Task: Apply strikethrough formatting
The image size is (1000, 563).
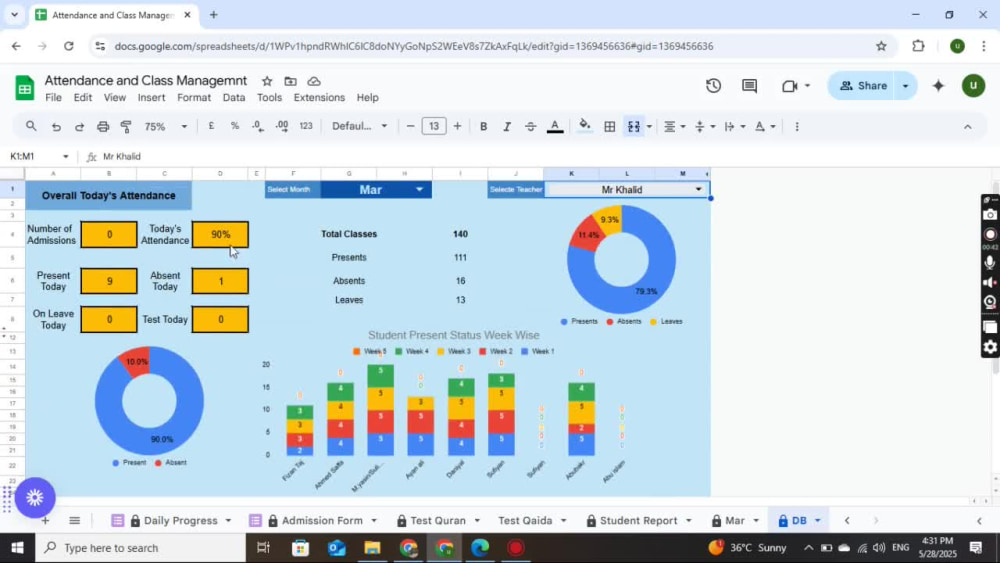Action: (531, 126)
